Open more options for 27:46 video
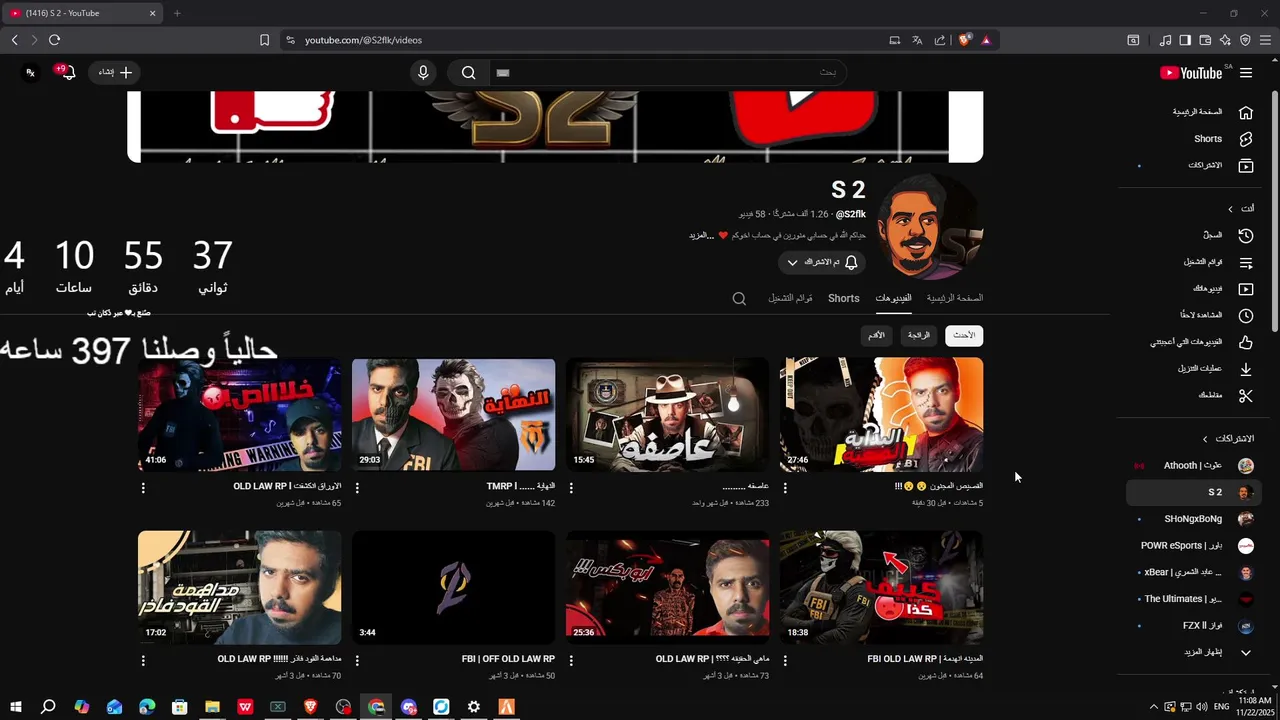This screenshot has width=1280, height=720. tap(785, 488)
